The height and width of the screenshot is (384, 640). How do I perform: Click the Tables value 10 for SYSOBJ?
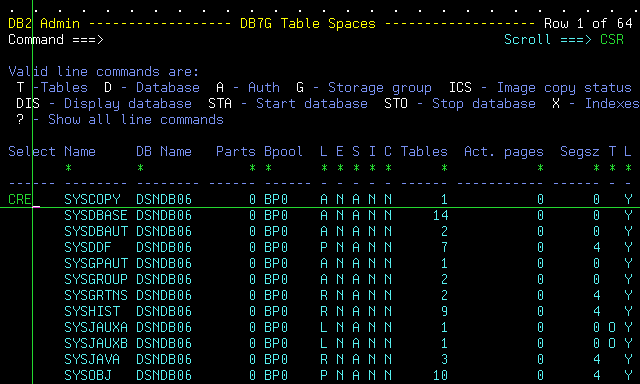[x=440, y=375]
